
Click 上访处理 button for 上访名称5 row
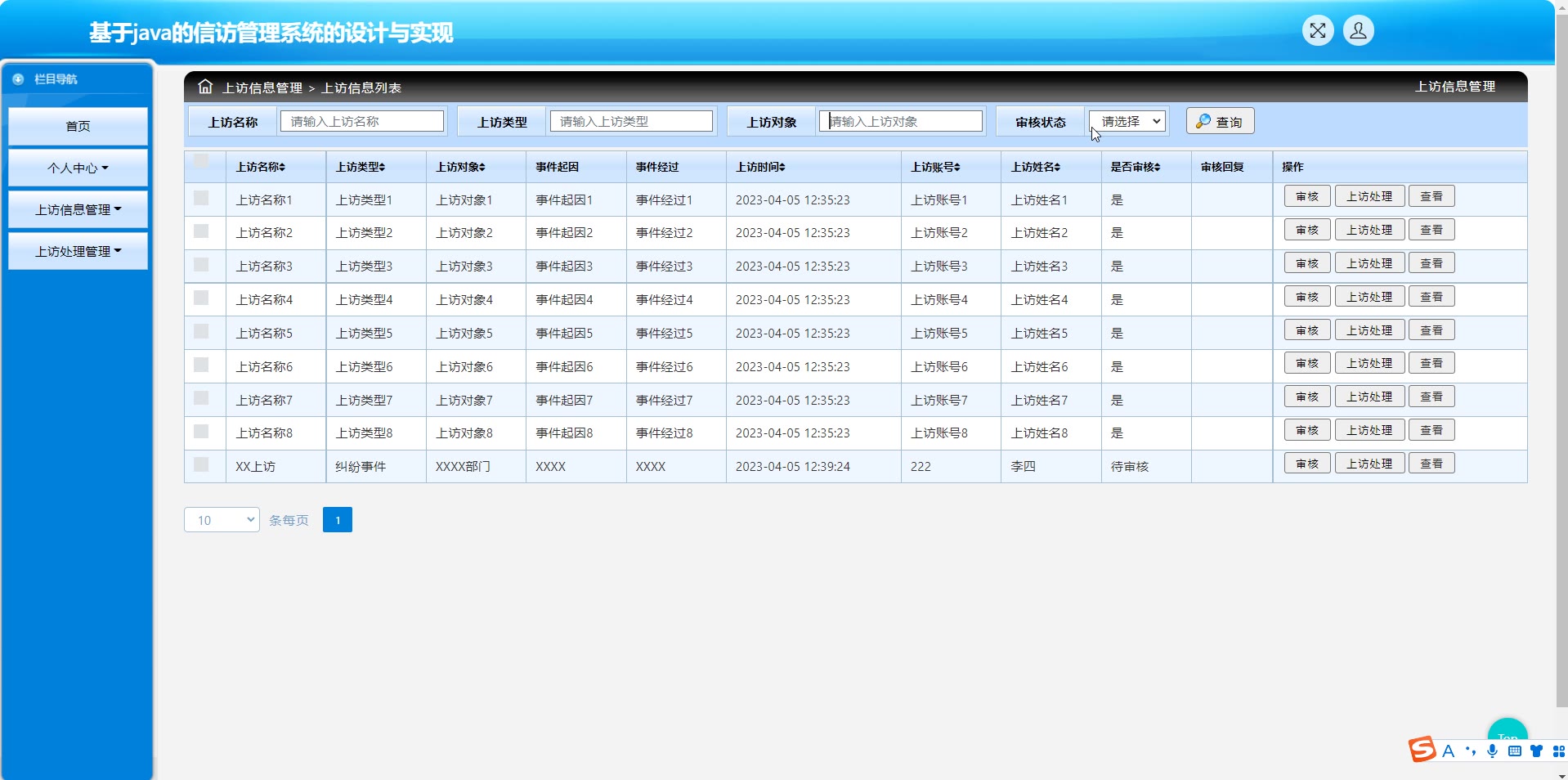(x=1369, y=330)
